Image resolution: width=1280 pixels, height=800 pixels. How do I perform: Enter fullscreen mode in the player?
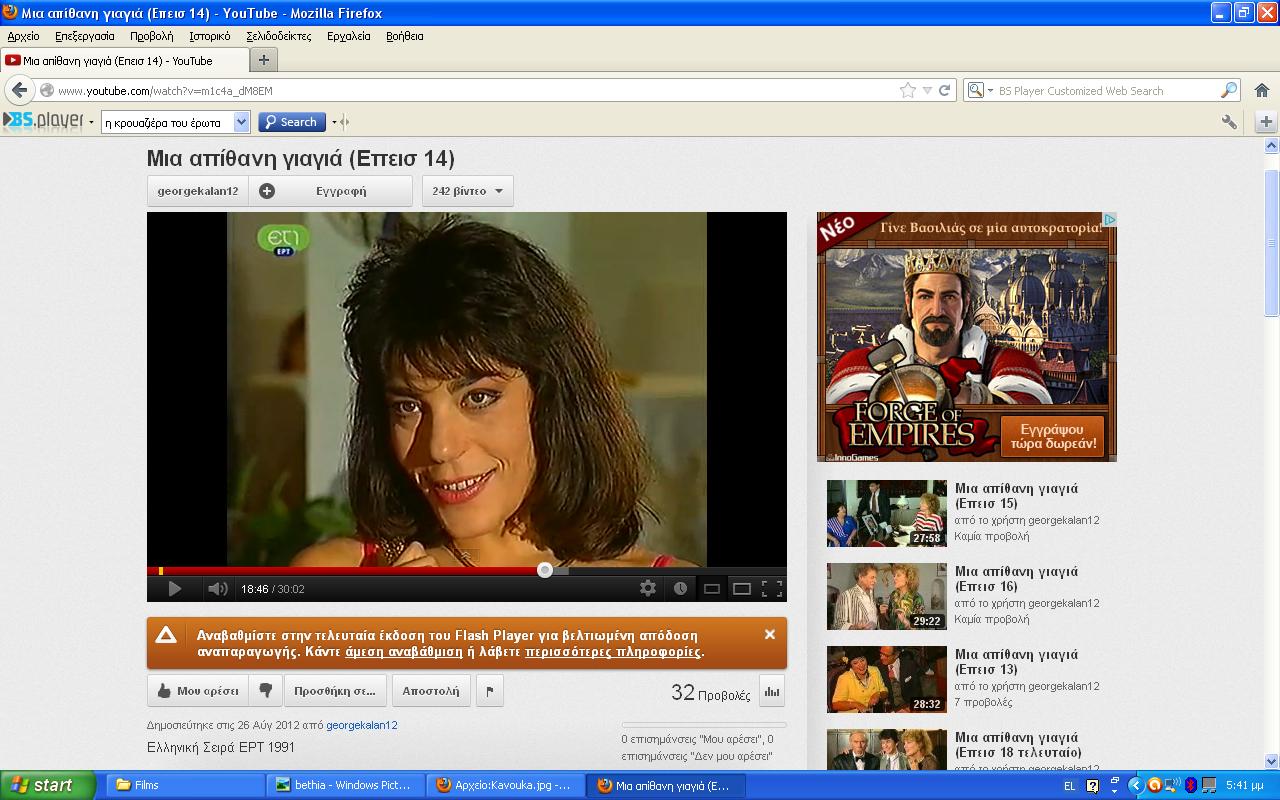tap(771, 589)
